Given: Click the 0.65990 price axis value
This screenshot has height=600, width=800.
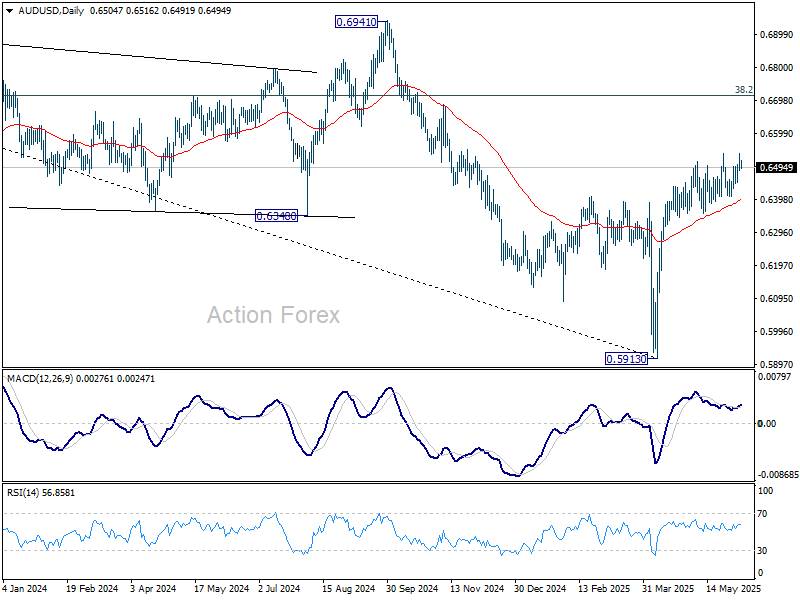Looking at the screenshot, I should (x=777, y=134).
